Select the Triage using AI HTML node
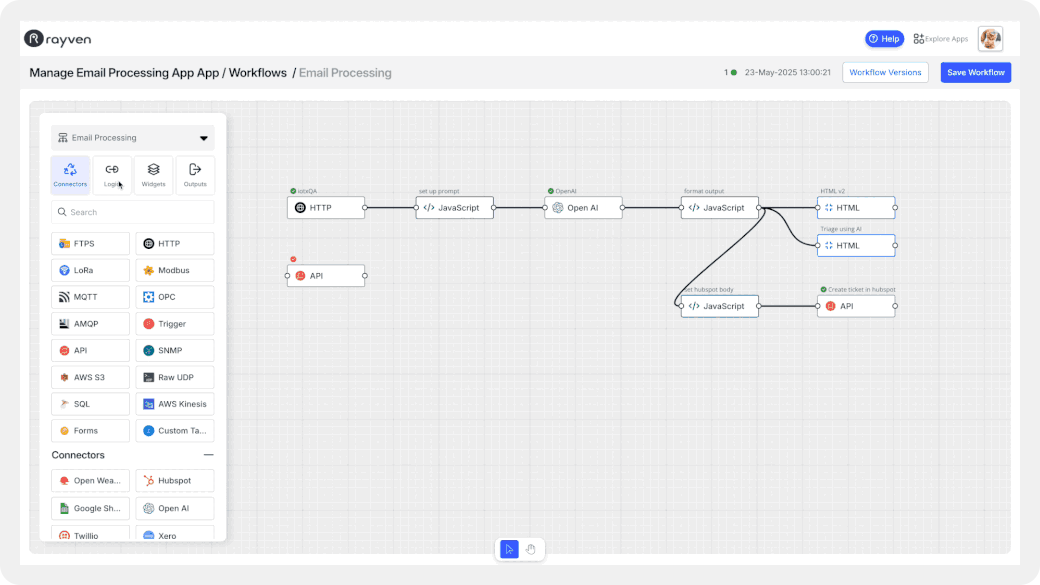The height and width of the screenshot is (585, 1040). pos(856,245)
